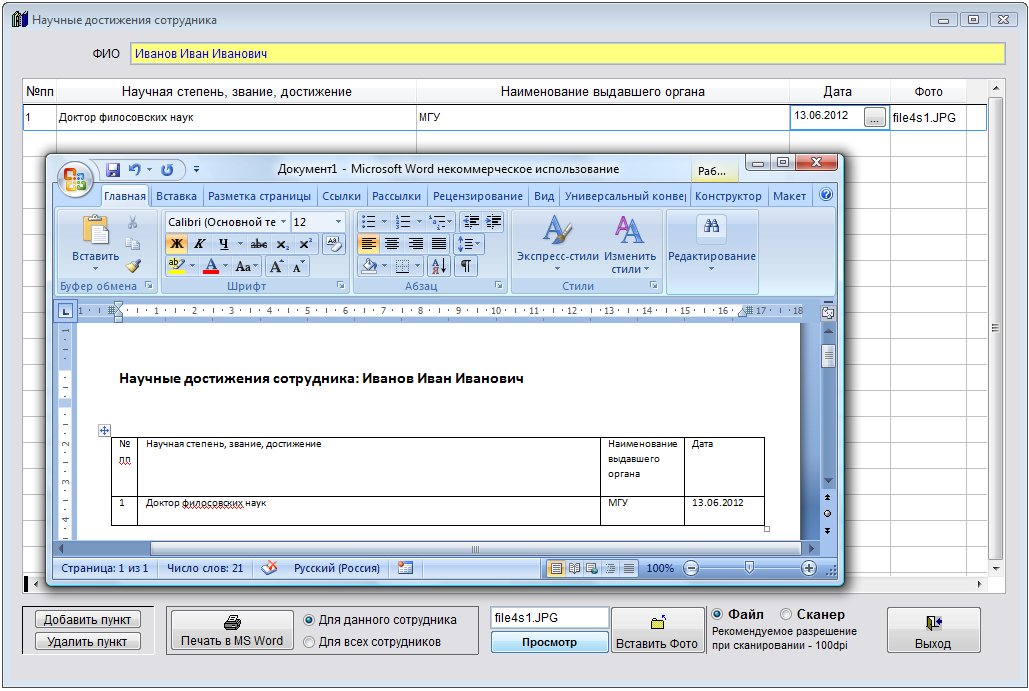Image resolution: width=1029 pixels, height=691 pixels.
Task: Click the 'Добавить пункт' button
Action: pyautogui.click(x=87, y=619)
